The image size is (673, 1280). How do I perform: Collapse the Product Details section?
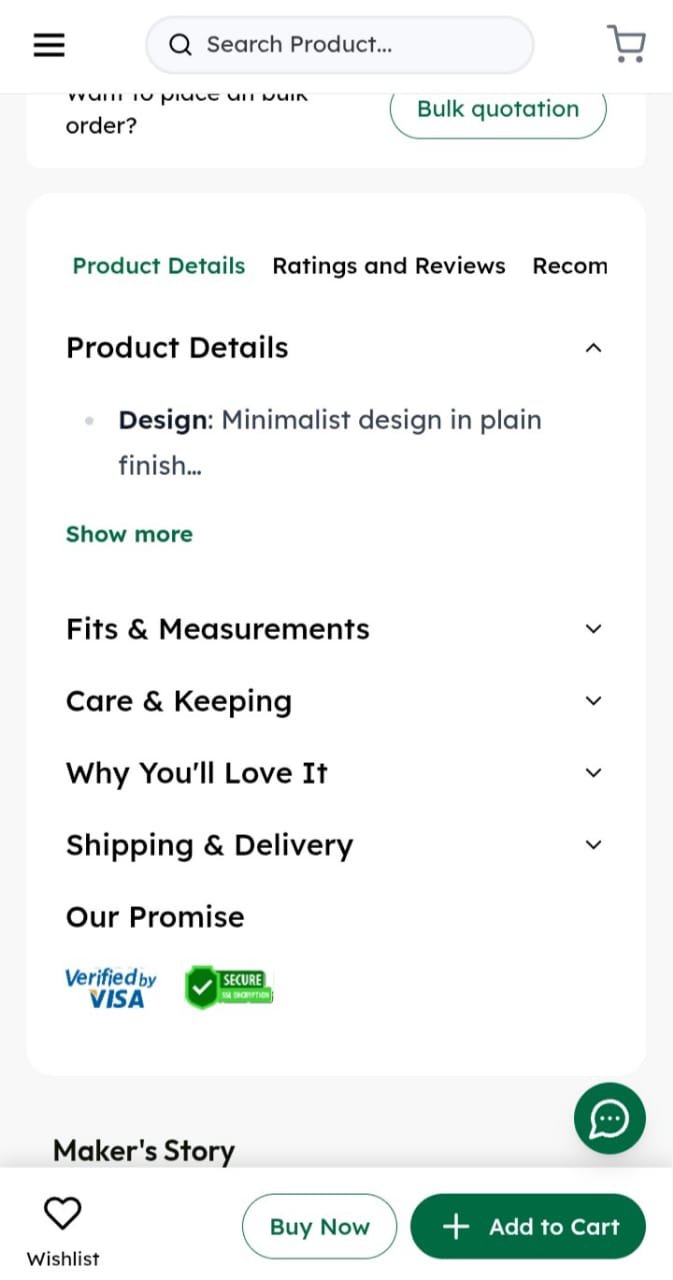tap(593, 348)
